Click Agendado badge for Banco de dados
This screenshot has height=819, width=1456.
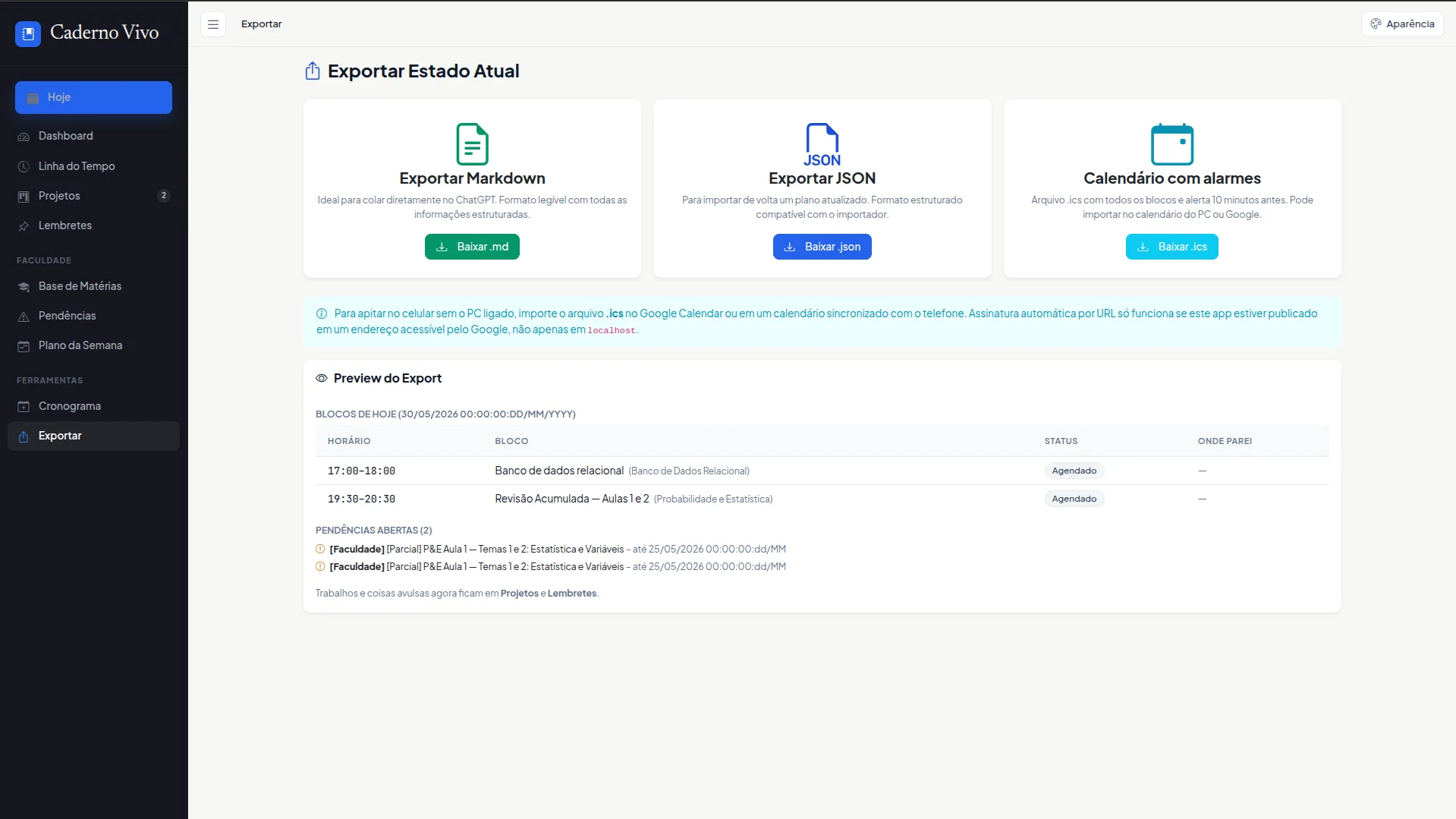click(1074, 471)
